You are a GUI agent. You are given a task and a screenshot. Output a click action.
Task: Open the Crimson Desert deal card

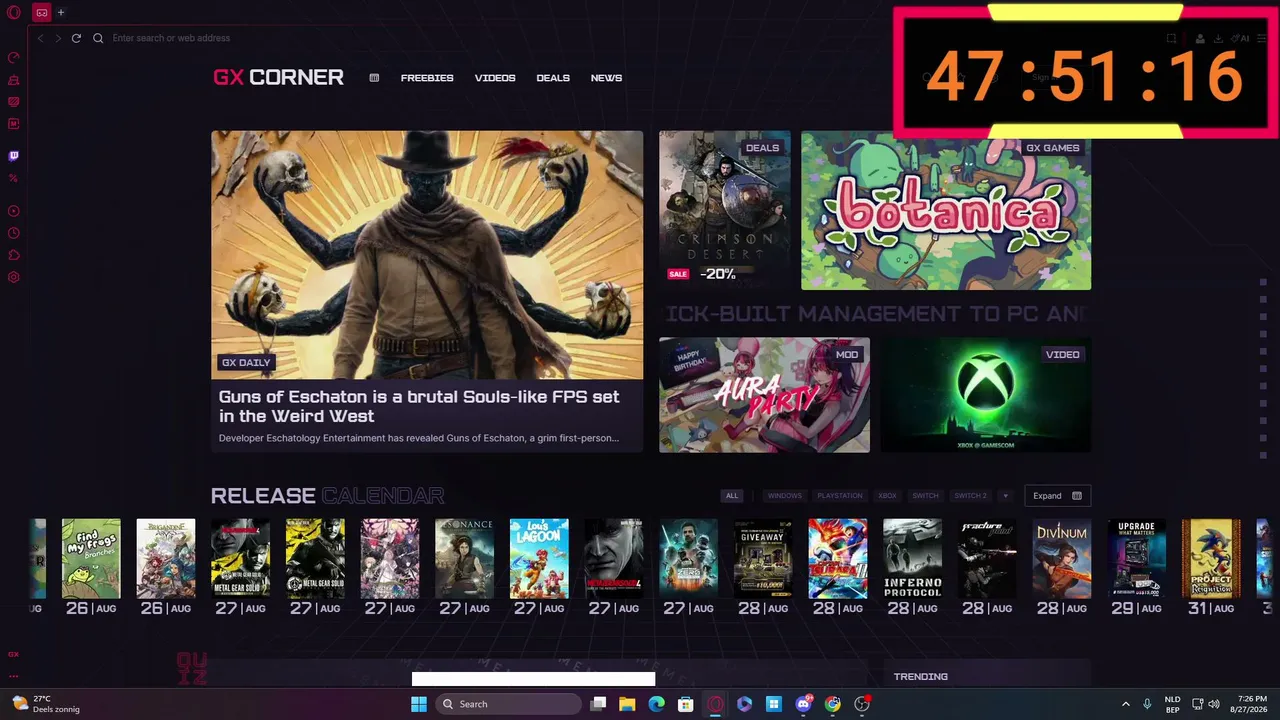tap(725, 210)
